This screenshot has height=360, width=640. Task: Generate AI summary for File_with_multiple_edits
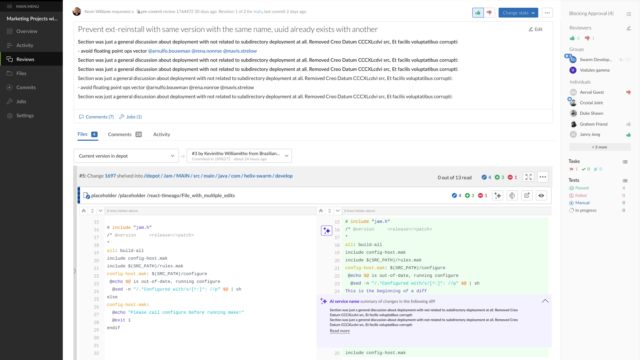coord(498,196)
